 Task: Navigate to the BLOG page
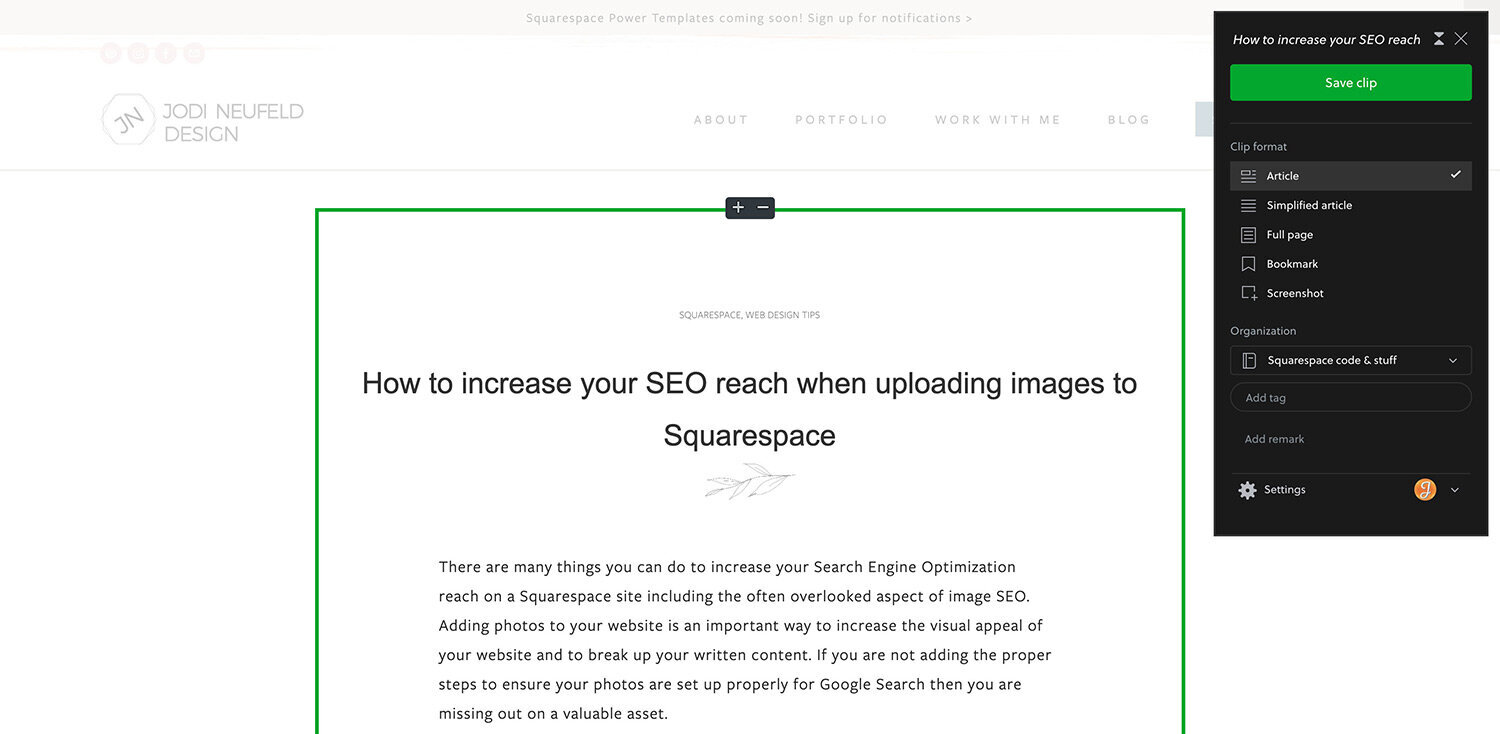(1129, 120)
